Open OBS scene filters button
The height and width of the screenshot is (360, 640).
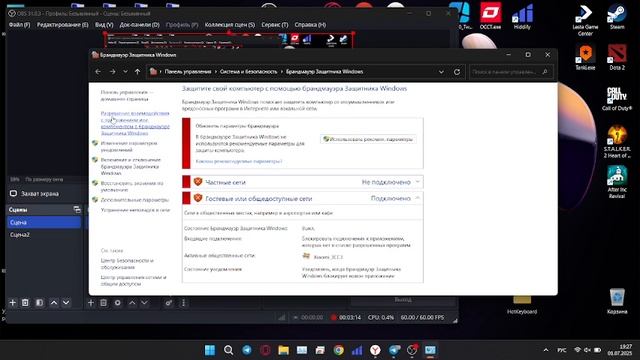[x=39, y=303]
